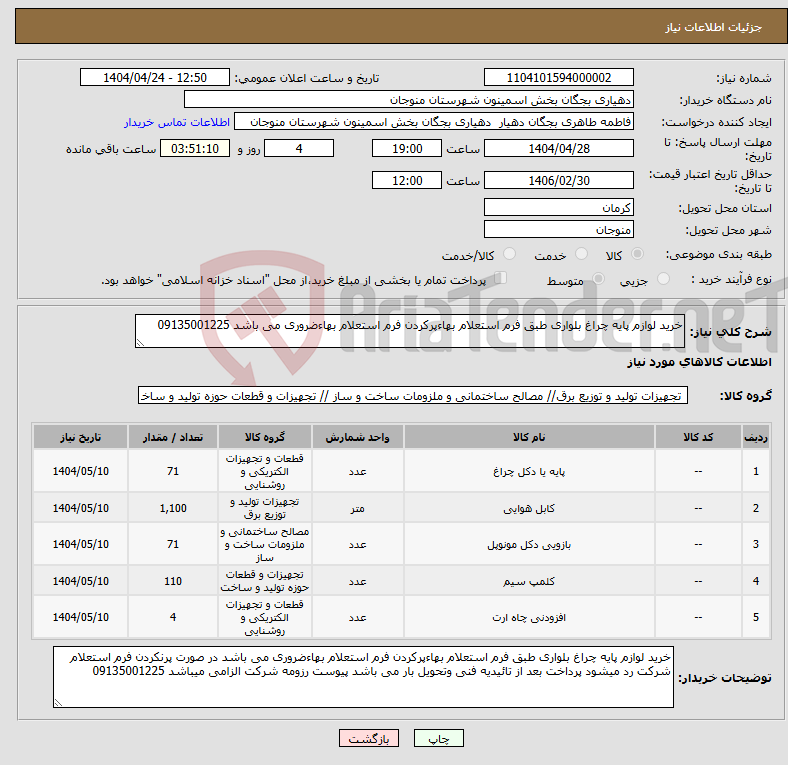Click the کلمپ سیم item

coord(529,581)
